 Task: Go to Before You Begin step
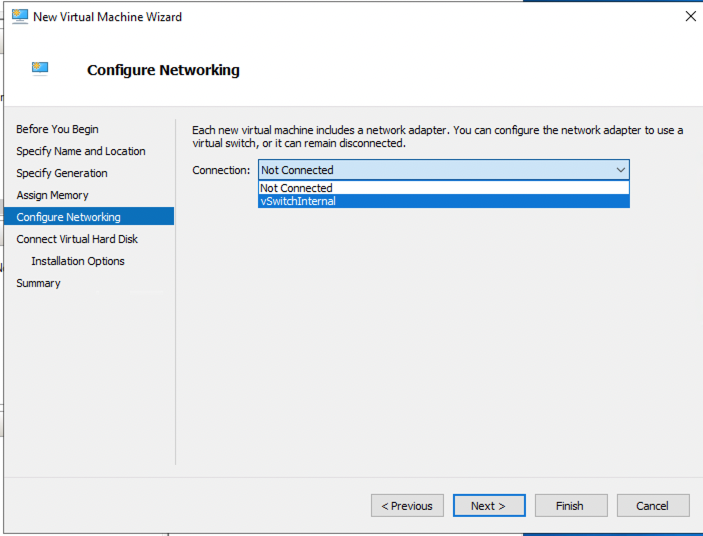(x=57, y=129)
